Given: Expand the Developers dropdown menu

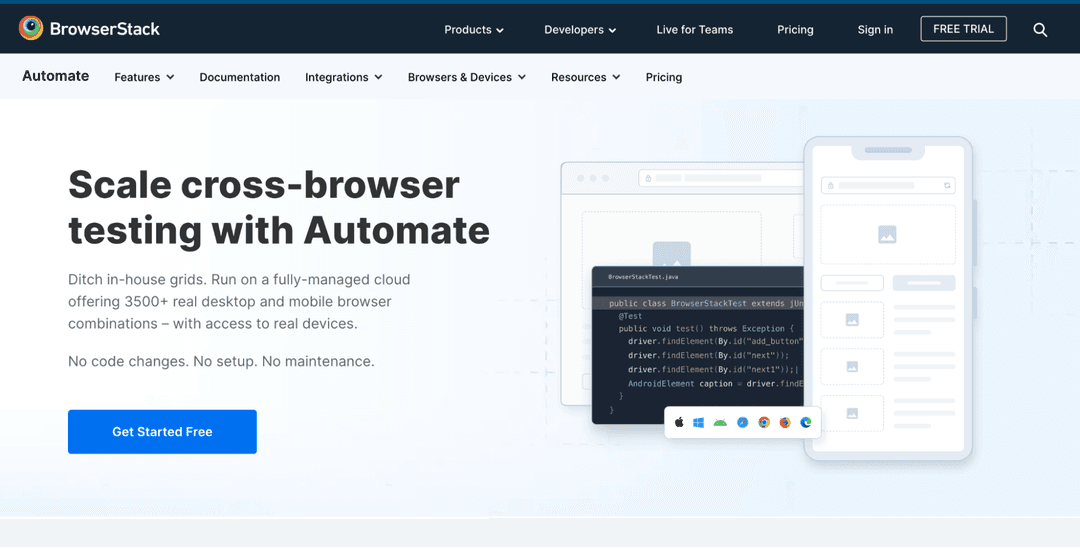Looking at the screenshot, I should (x=580, y=30).
